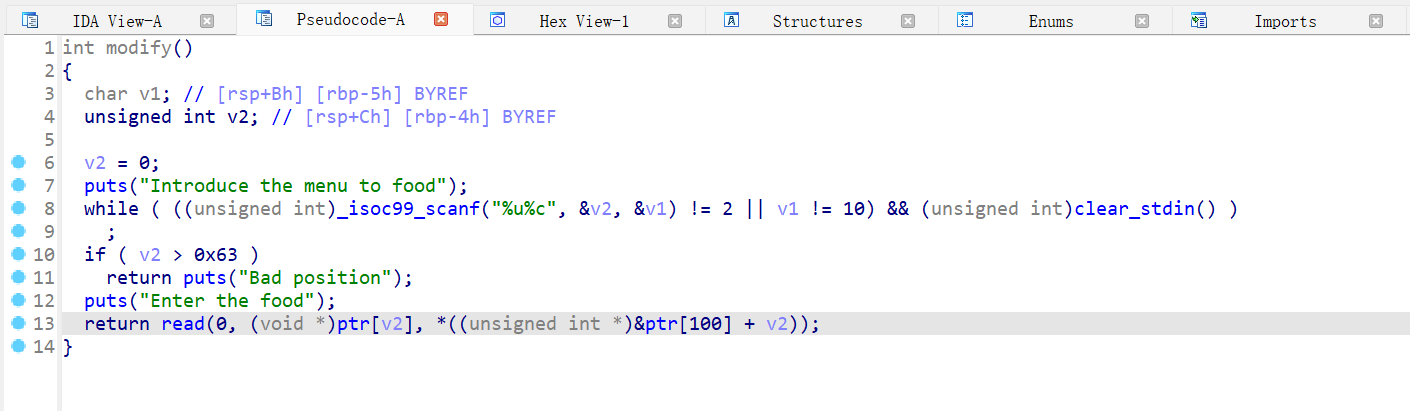Switch to the Structures tab

[817, 21]
